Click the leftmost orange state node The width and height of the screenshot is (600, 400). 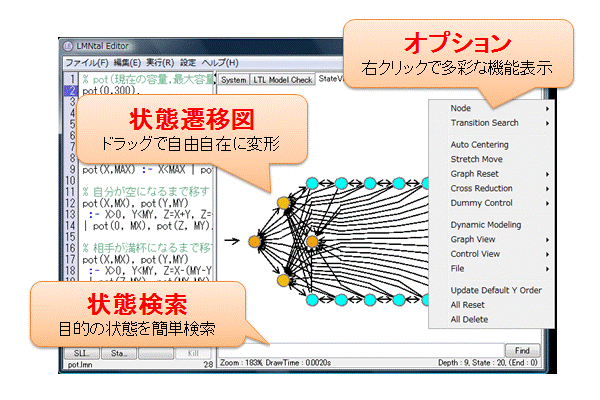coord(255,241)
